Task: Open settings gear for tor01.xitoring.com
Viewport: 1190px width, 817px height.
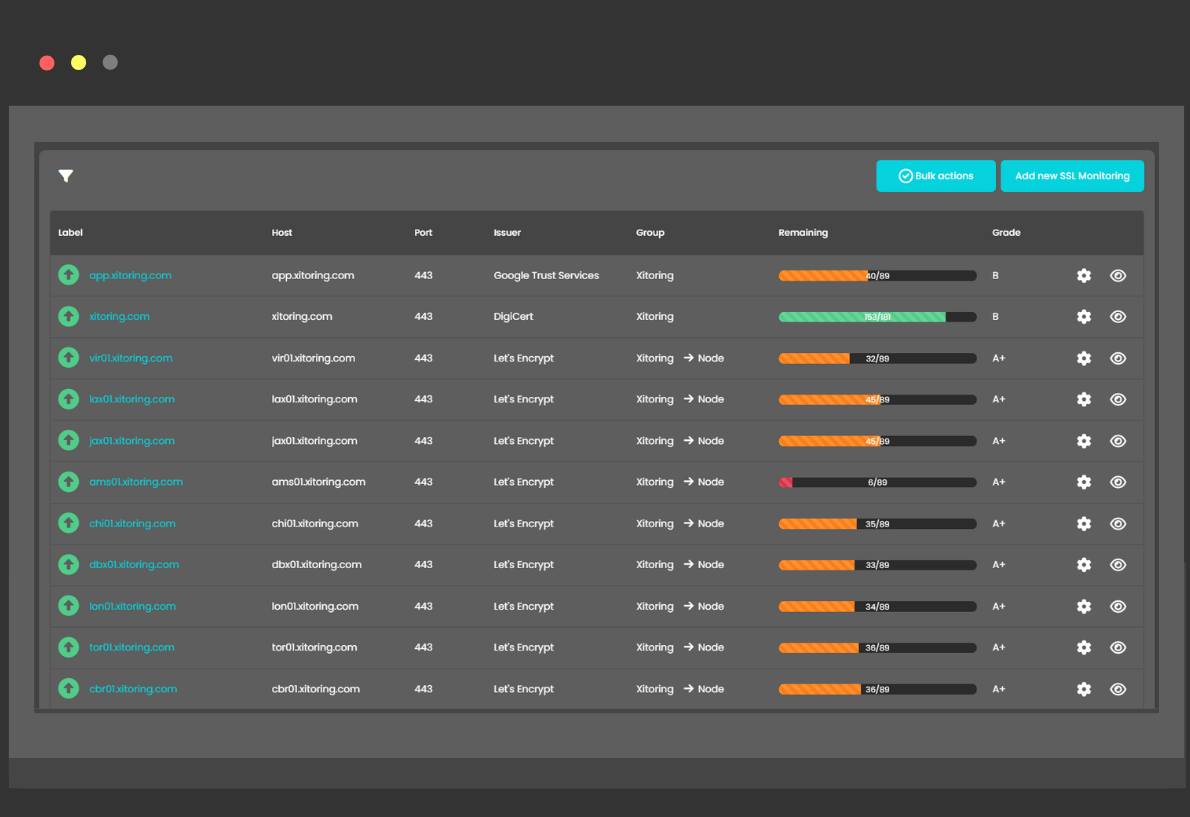Action: tap(1084, 647)
